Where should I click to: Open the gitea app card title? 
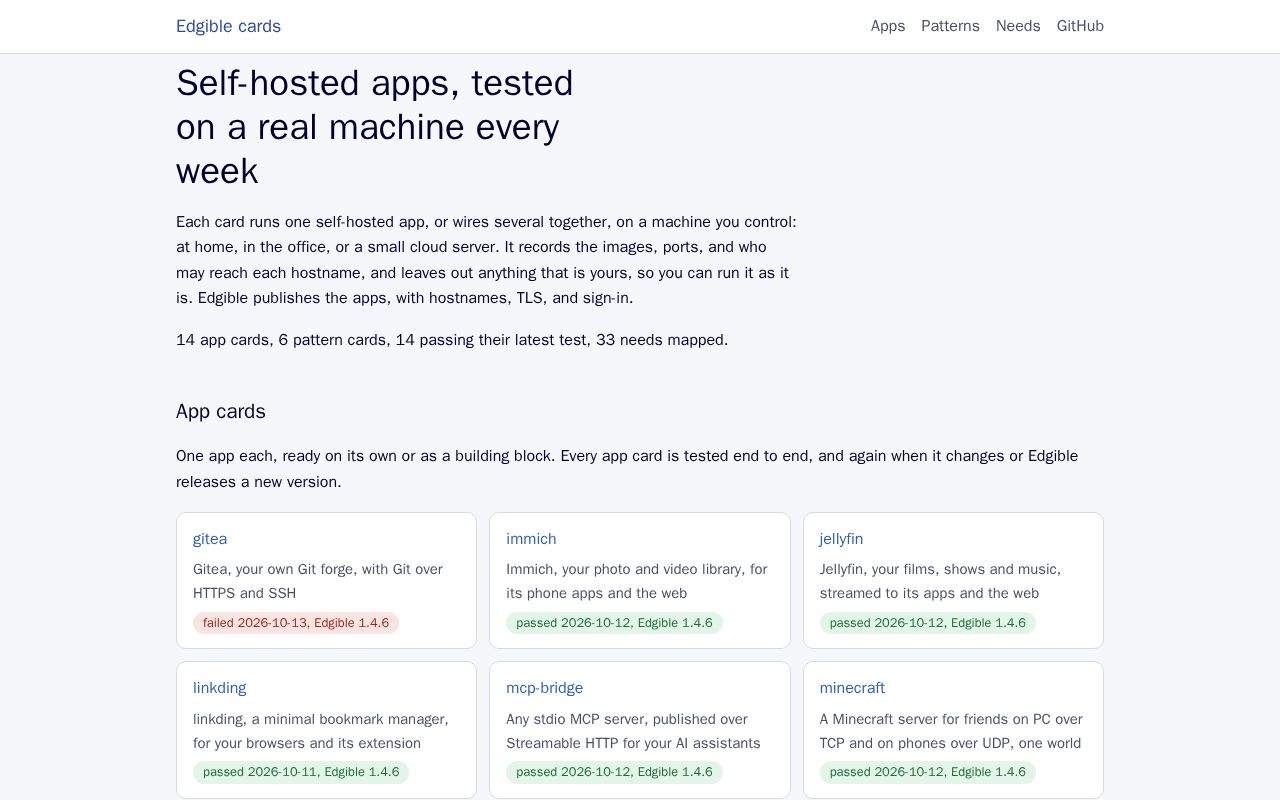click(x=210, y=539)
